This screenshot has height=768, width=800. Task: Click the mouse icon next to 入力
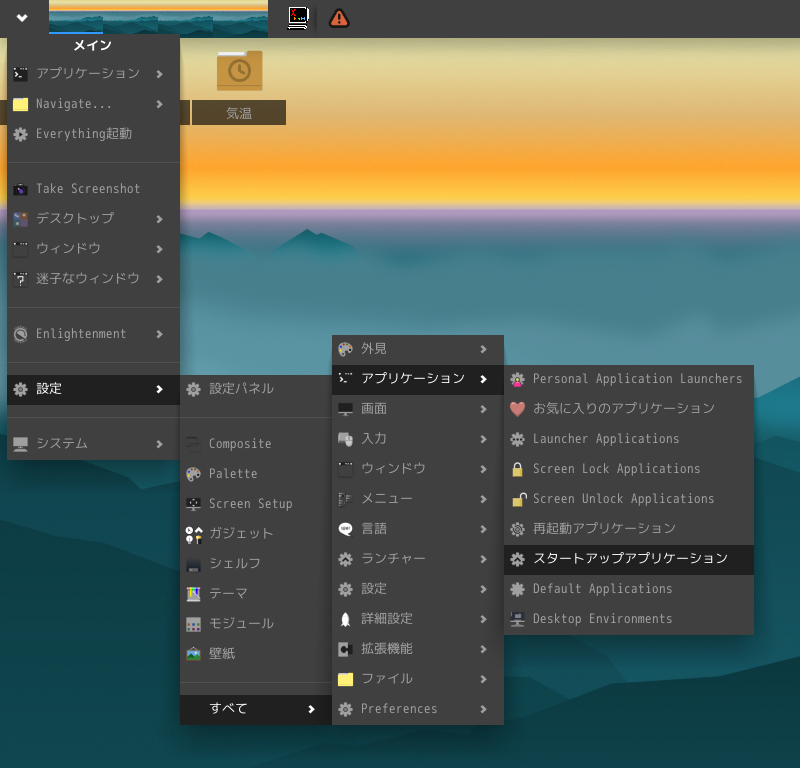[x=345, y=439]
